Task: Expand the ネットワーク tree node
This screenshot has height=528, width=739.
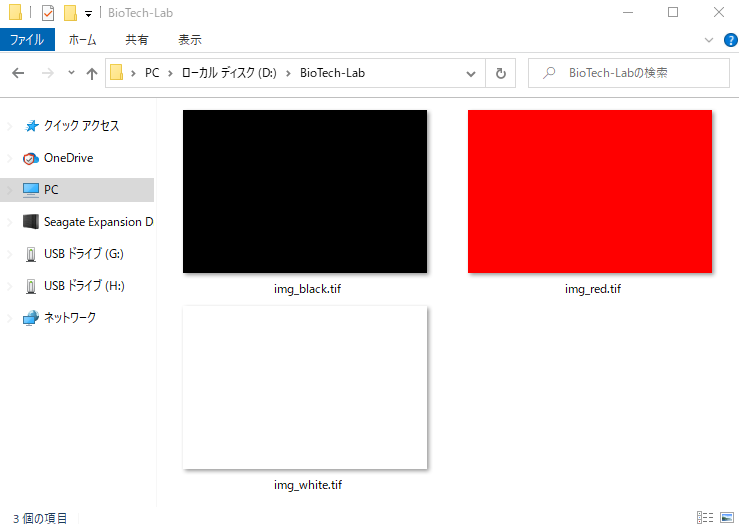Action: (9, 318)
